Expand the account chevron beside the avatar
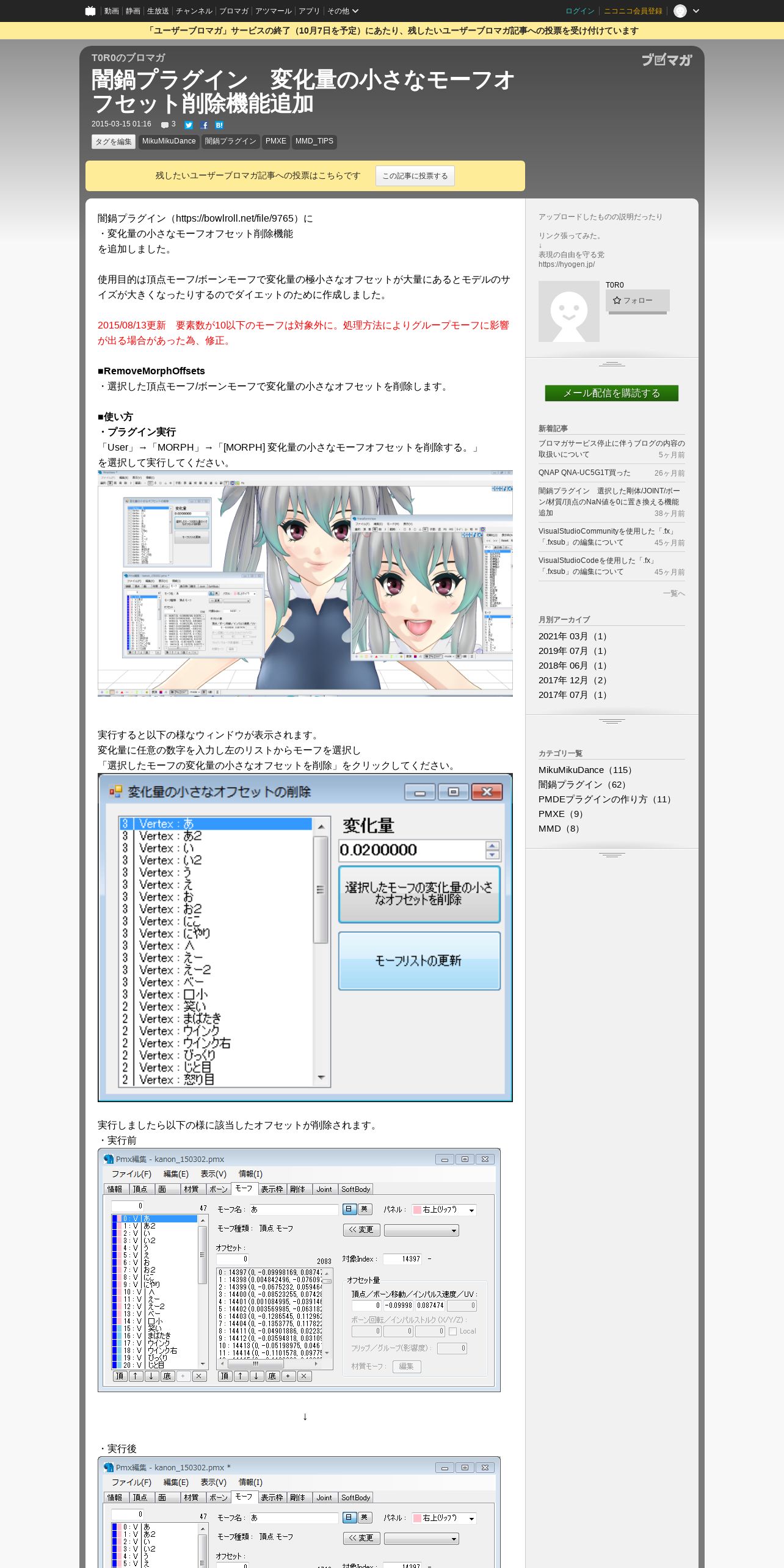The image size is (784, 1568). [x=696, y=11]
